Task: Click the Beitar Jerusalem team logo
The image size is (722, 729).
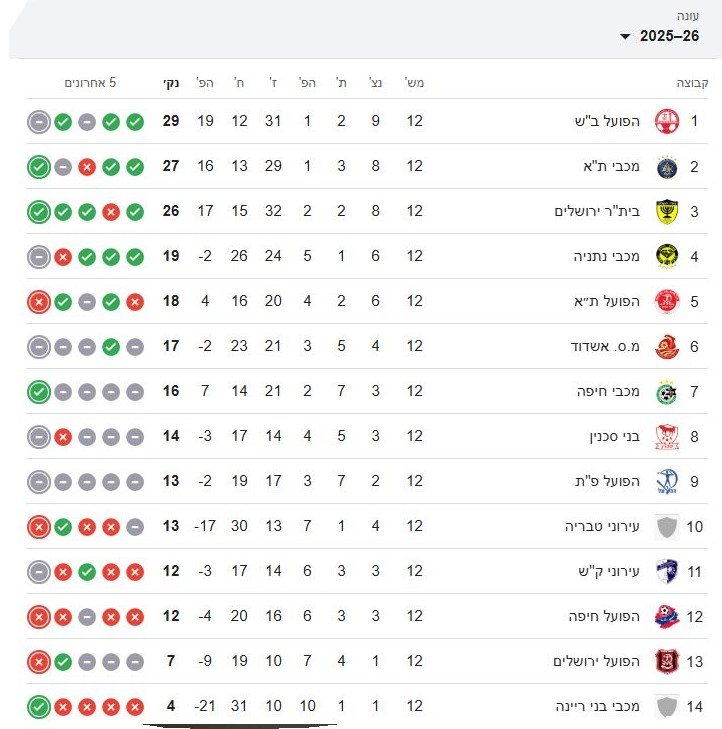Action: [666, 211]
